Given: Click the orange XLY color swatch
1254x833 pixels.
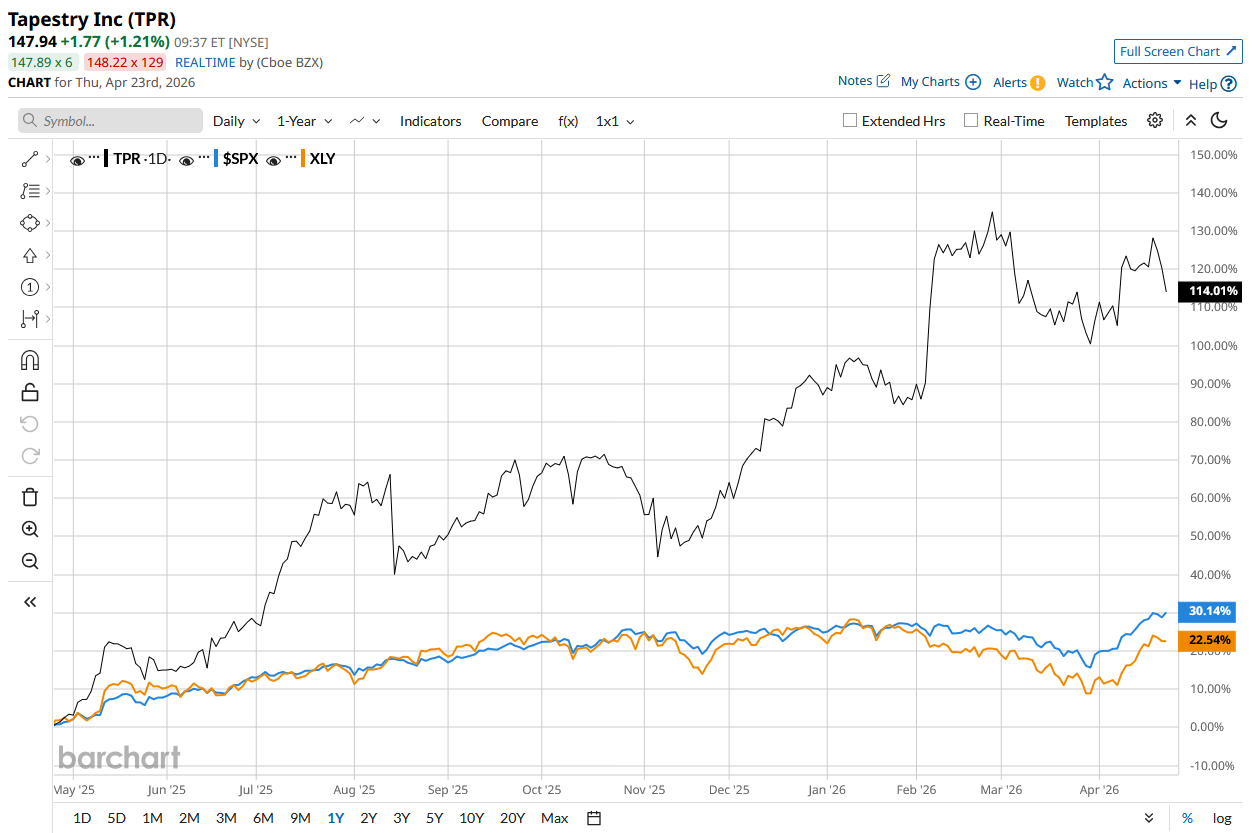Looking at the screenshot, I should 302,158.
